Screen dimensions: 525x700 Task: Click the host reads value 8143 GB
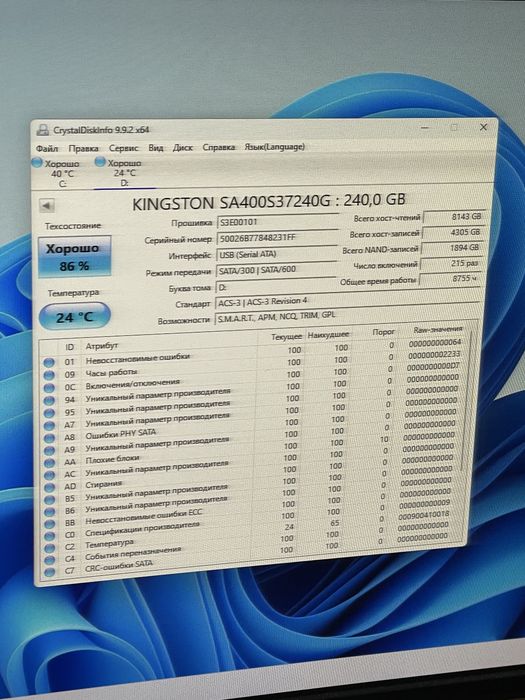(x=454, y=217)
